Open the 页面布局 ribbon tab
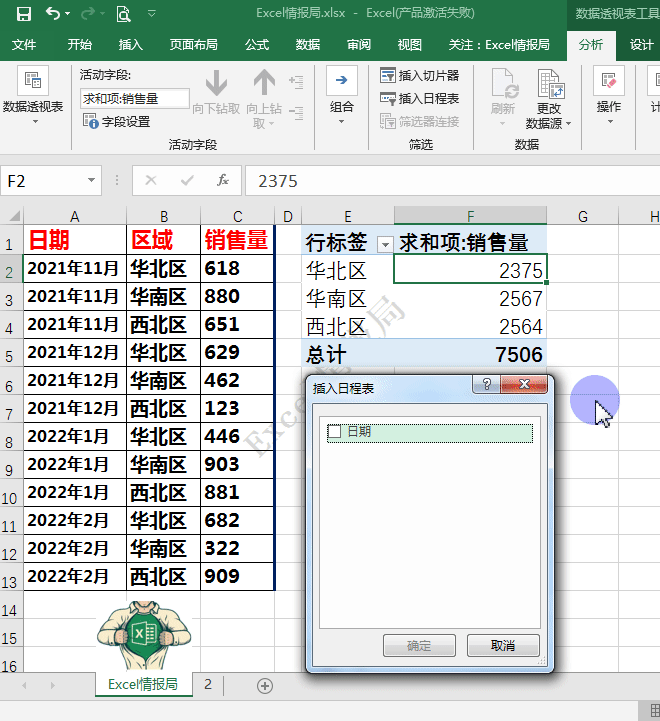This screenshot has width=660, height=721. click(194, 45)
